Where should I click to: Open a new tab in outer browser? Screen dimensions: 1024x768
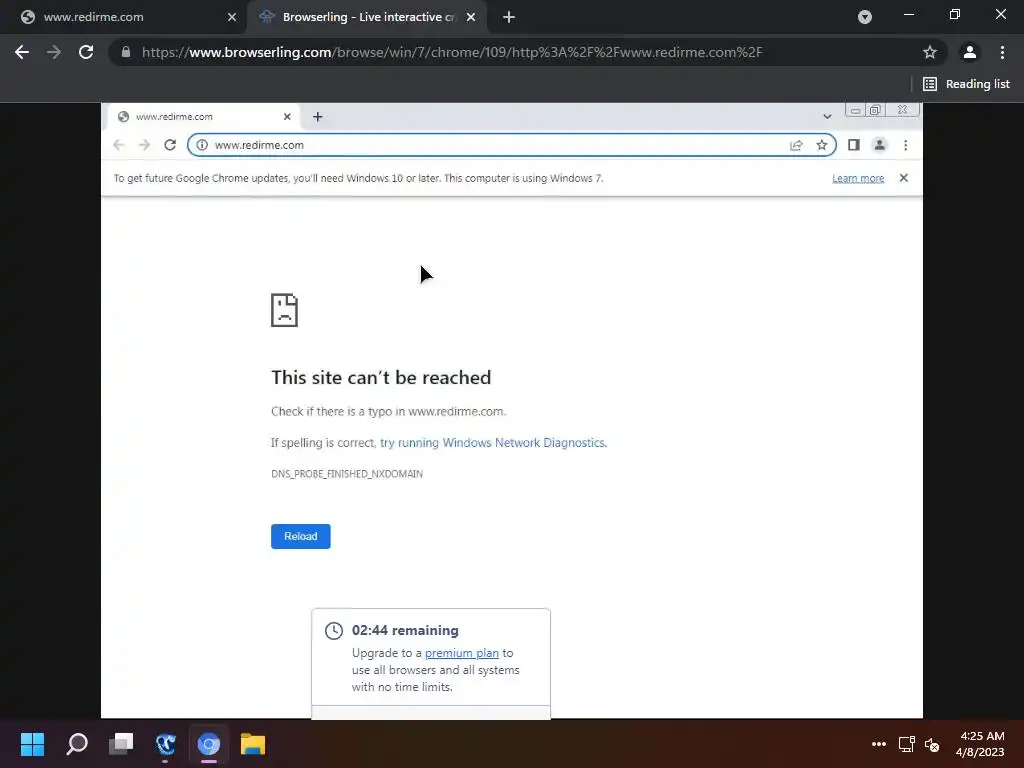tap(509, 17)
